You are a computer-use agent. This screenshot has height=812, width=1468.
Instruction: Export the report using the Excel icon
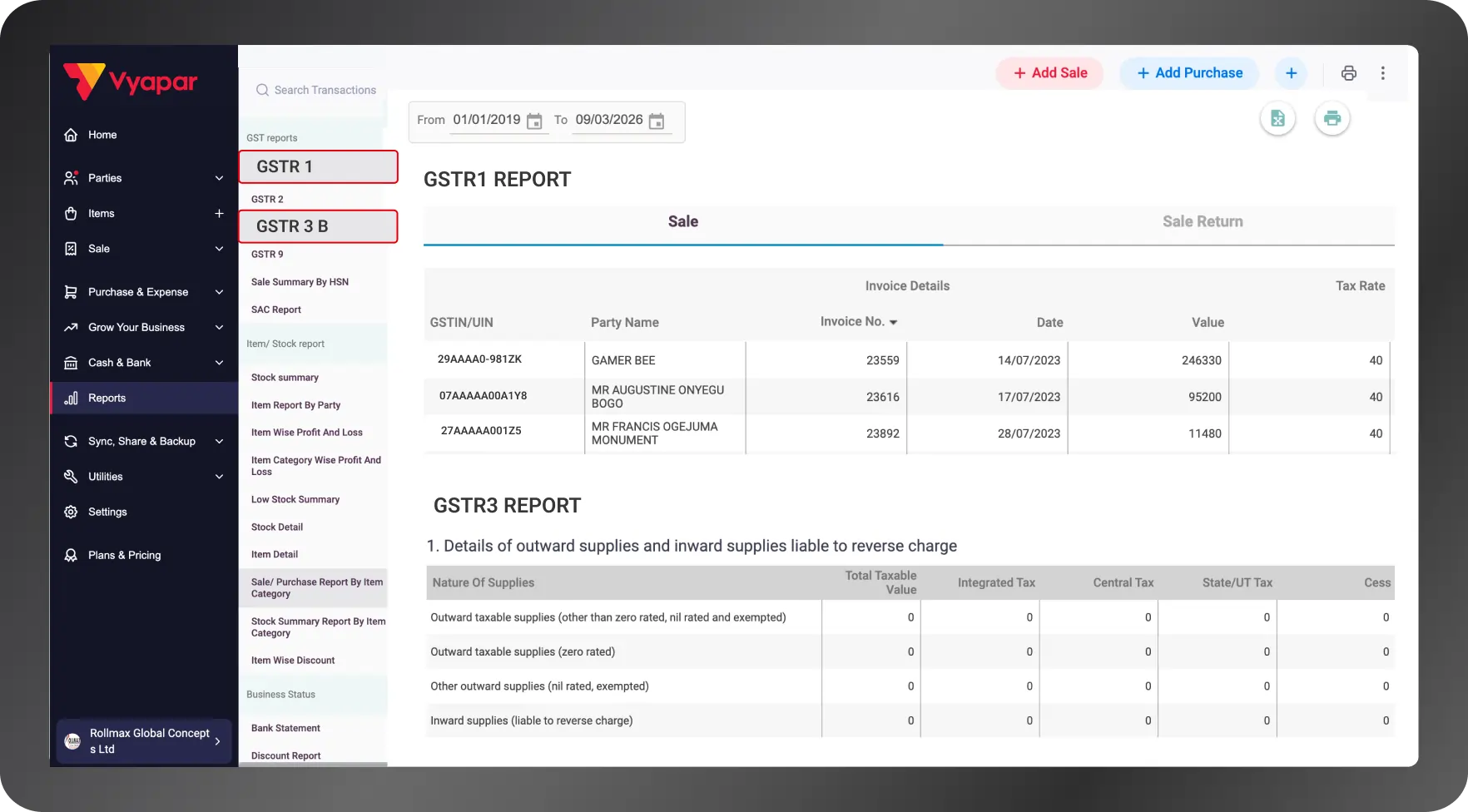pos(1278,118)
